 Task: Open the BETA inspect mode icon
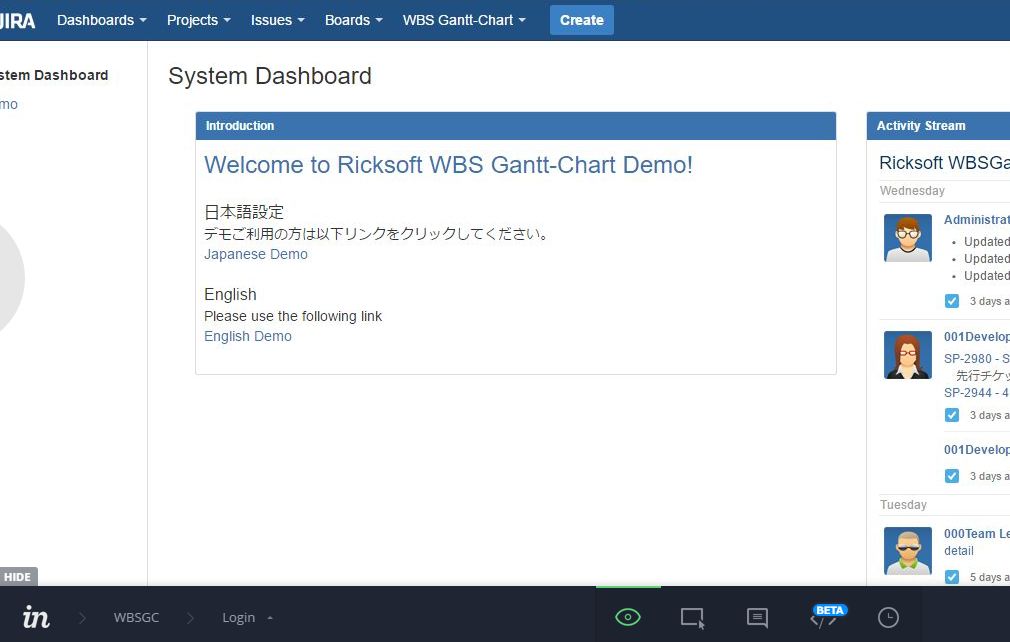827,616
